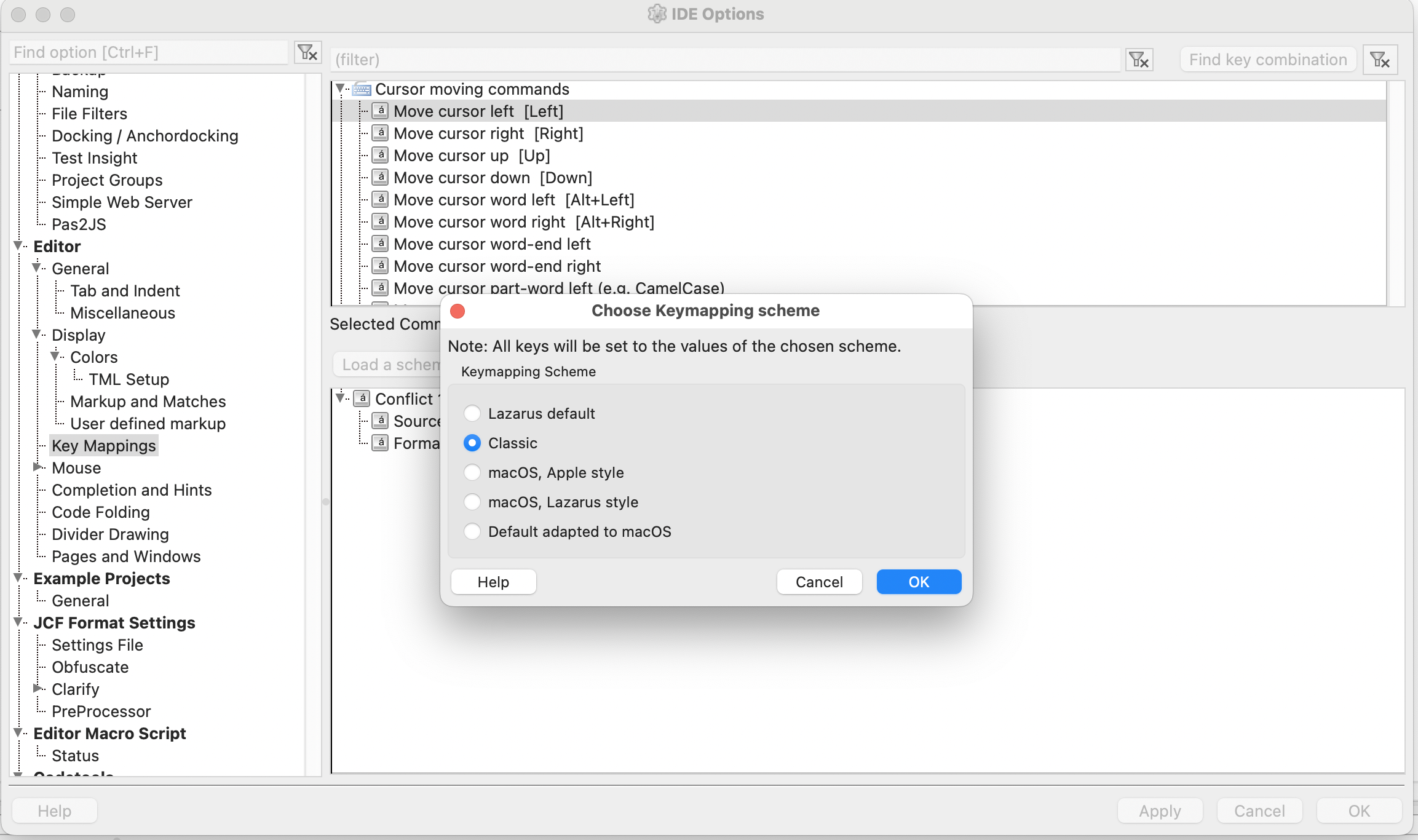Clear the Find option filter icon
Screen dimensions: 1418x840
pyautogui.click(x=307, y=52)
